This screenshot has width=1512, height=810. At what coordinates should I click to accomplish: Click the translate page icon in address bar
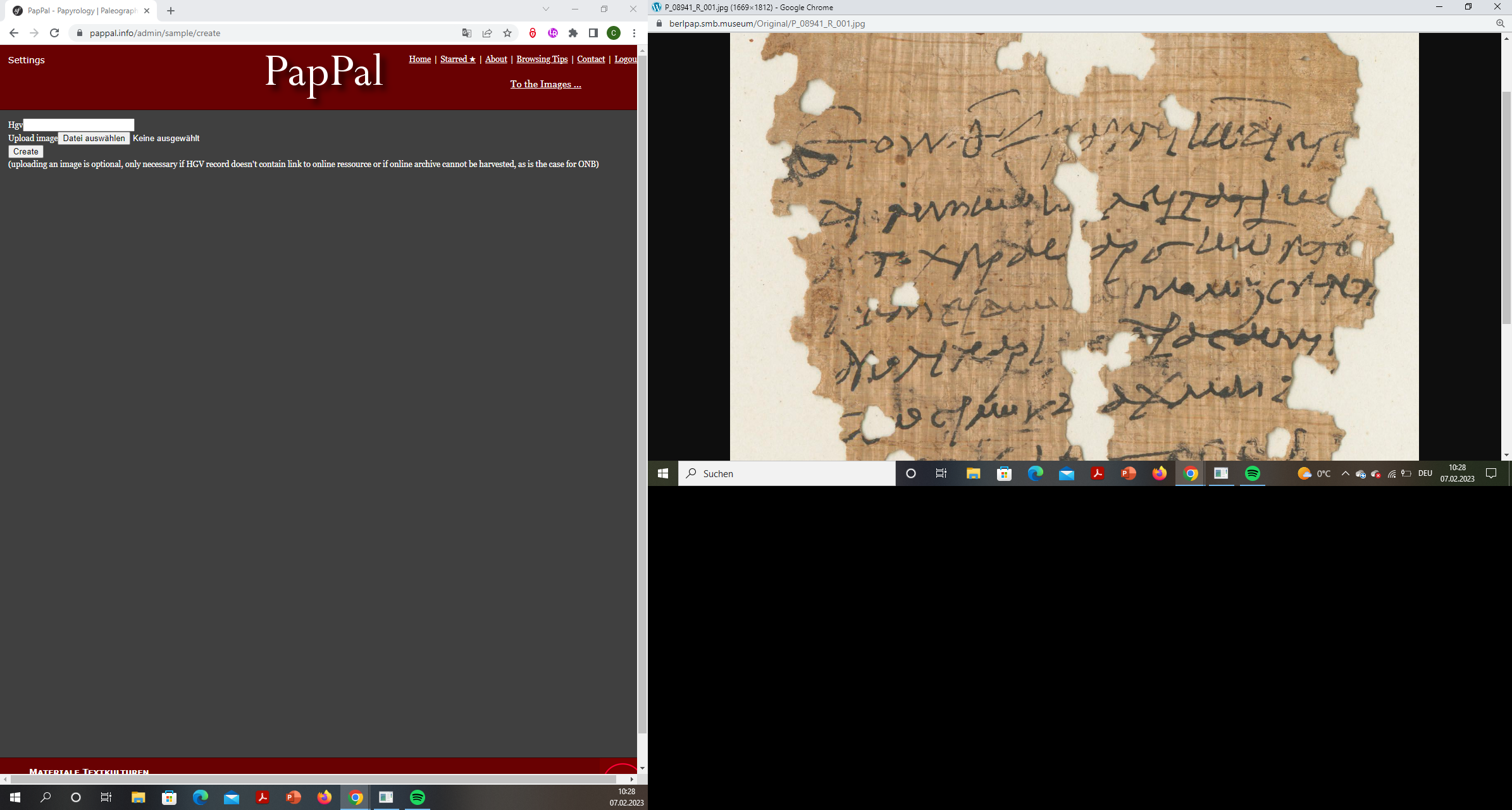point(467,33)
